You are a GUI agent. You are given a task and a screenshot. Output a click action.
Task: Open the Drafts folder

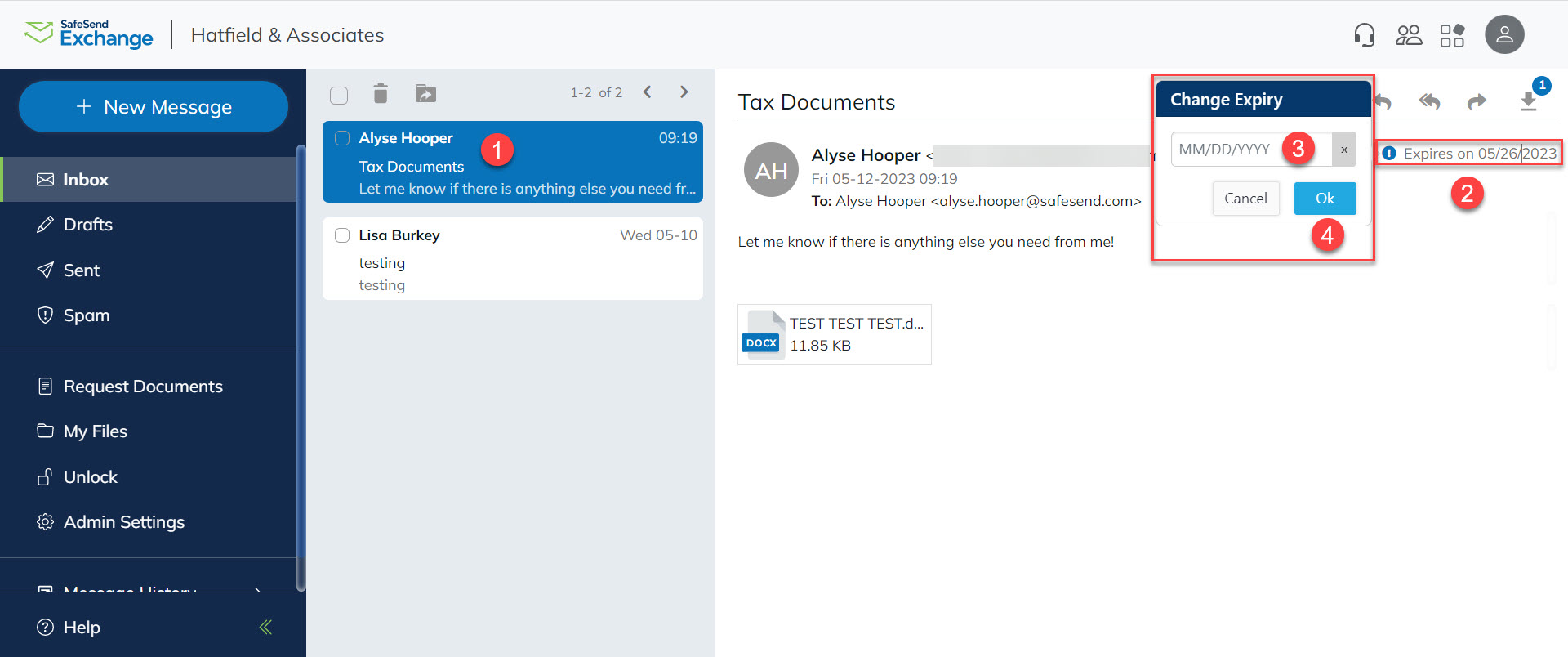[88, 225]
